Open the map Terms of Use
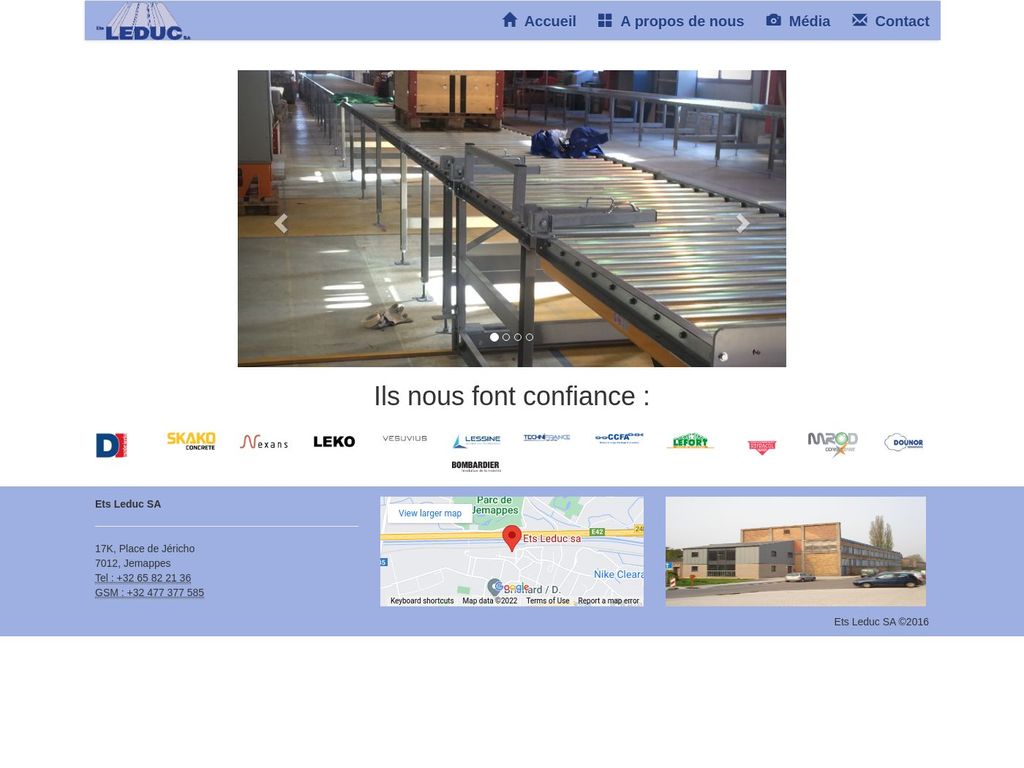 [x=548, y=601]
